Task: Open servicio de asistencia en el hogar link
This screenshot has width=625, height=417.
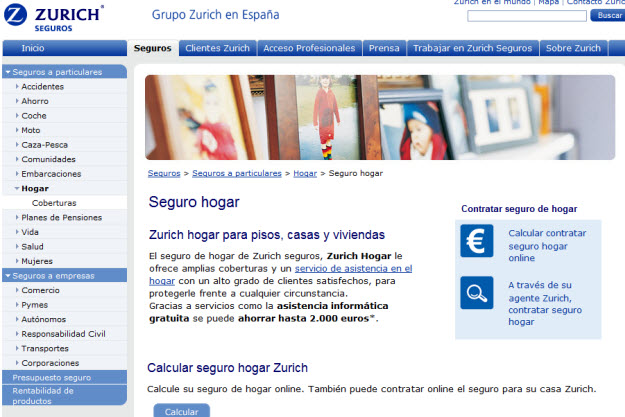Action: [353, 268]
